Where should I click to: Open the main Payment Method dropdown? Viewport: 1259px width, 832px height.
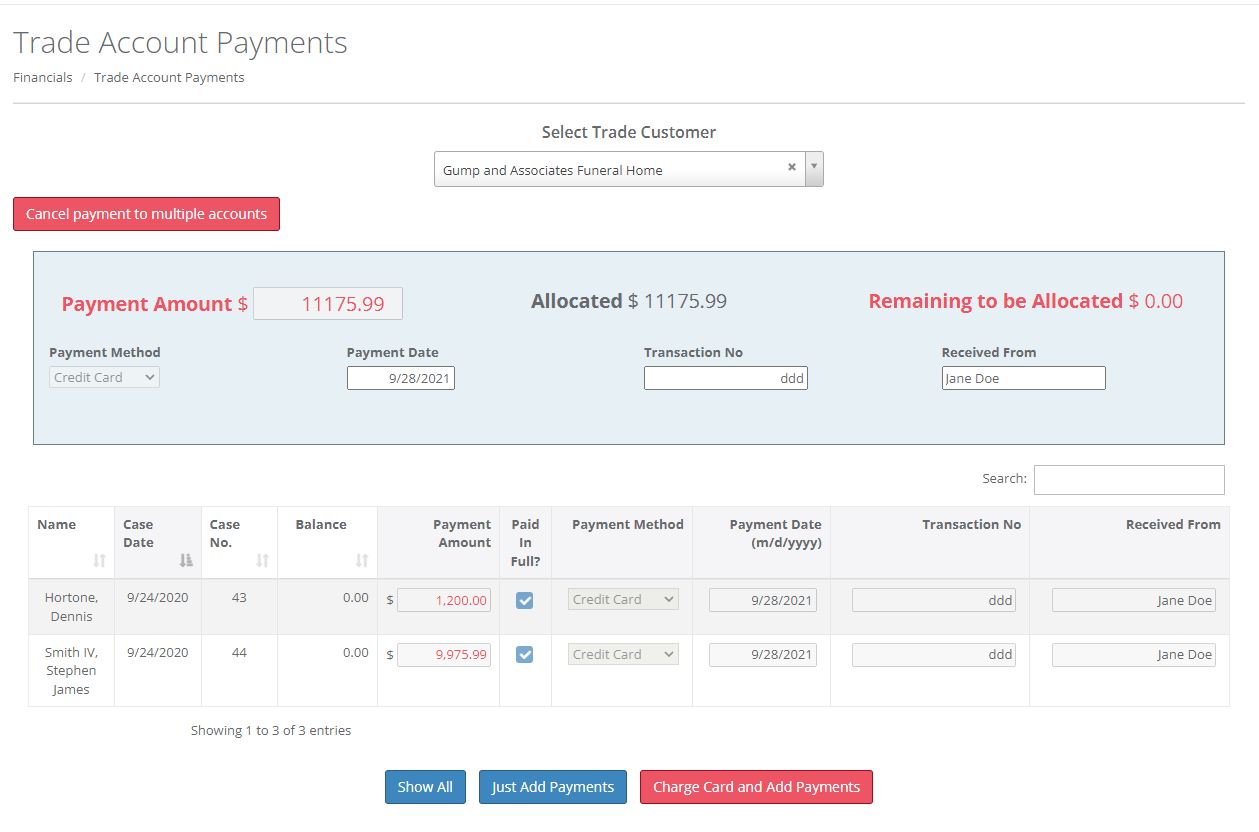(x=104, y=378)
